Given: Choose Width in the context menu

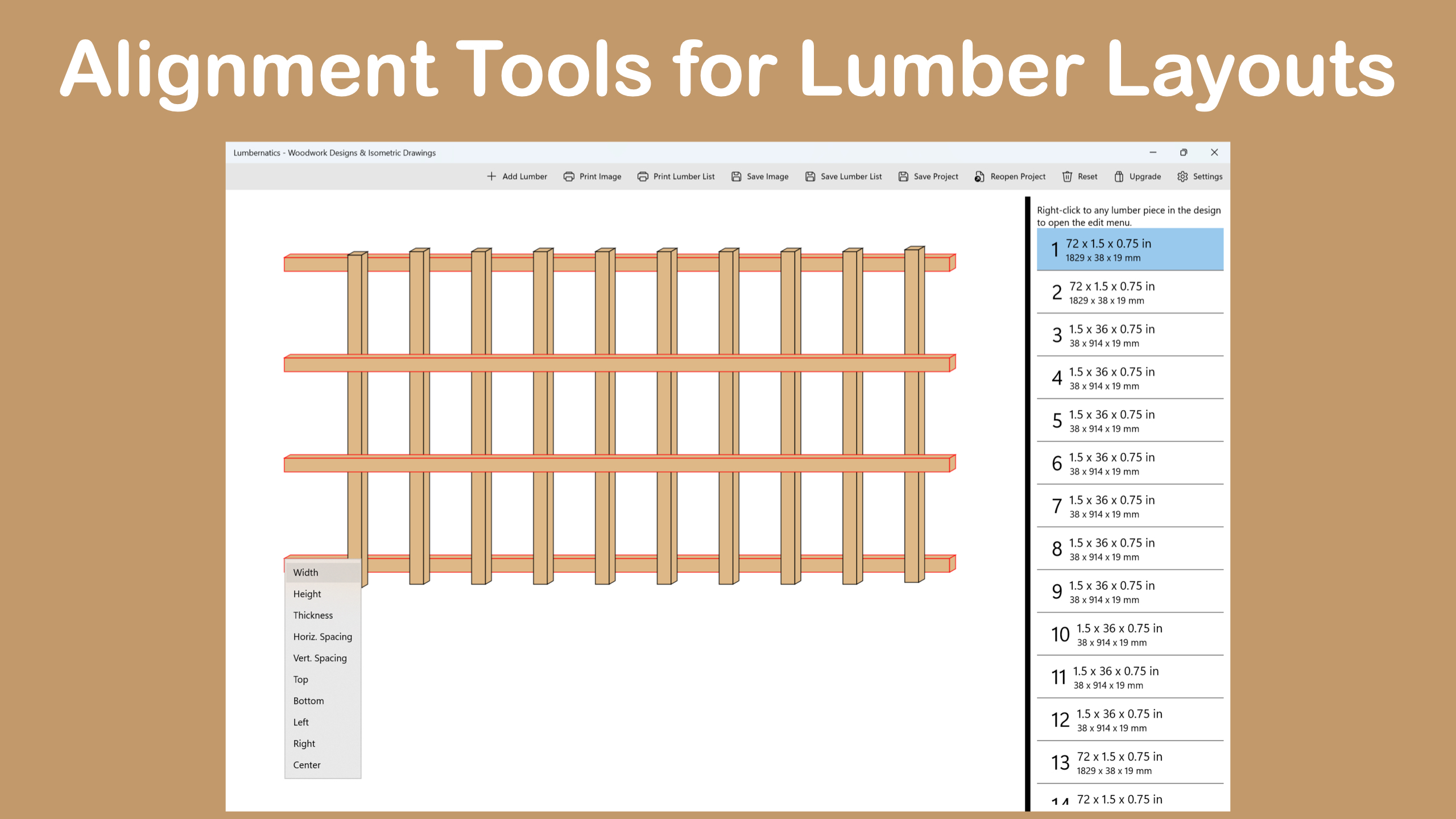Looking at the screenshot, I should tap(306, 572).
